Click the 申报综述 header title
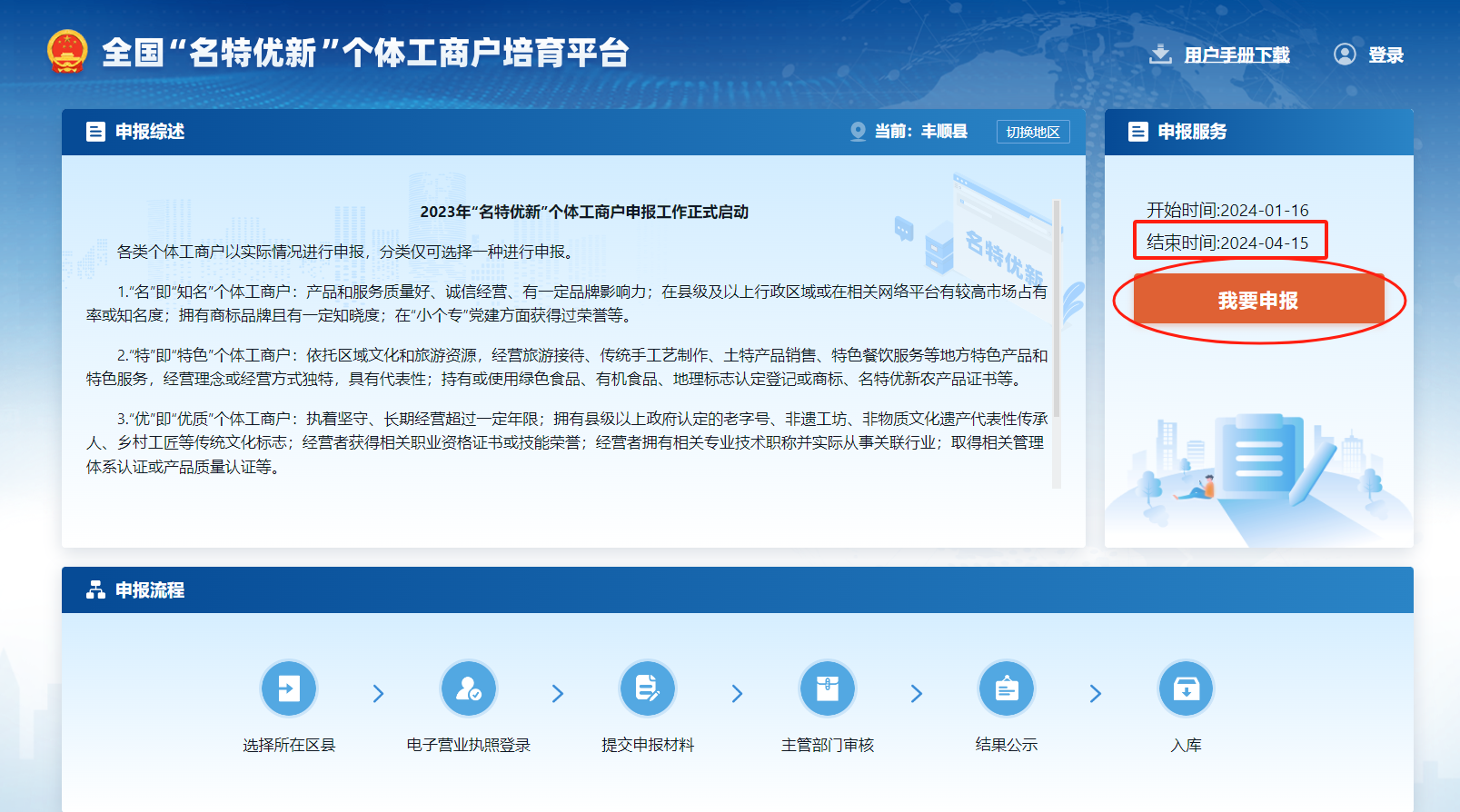This screenshot has width=1460, height=812. click(150, 132)
